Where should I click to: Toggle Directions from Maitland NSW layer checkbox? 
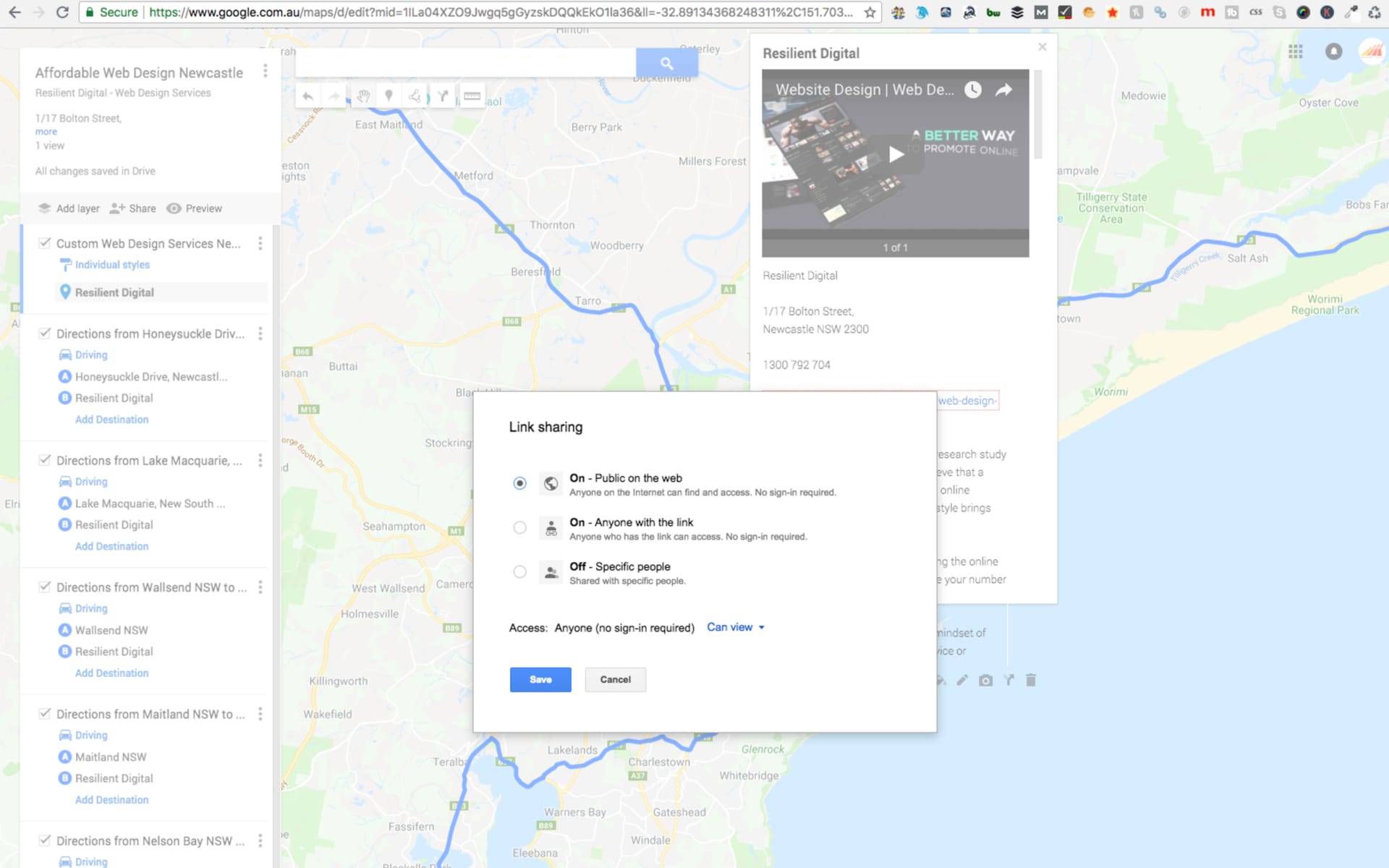45,713
